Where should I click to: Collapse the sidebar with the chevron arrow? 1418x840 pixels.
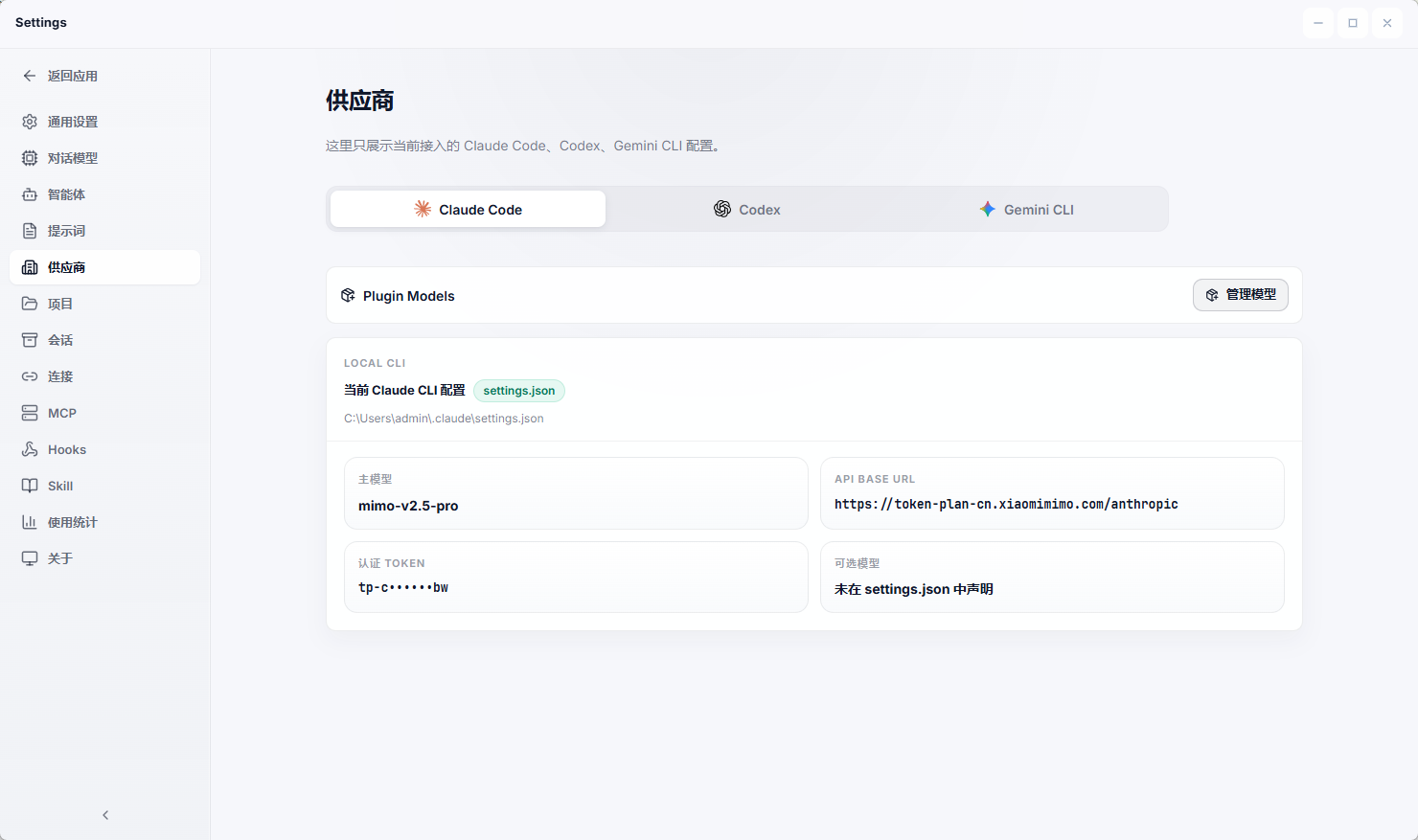(105, 815)
